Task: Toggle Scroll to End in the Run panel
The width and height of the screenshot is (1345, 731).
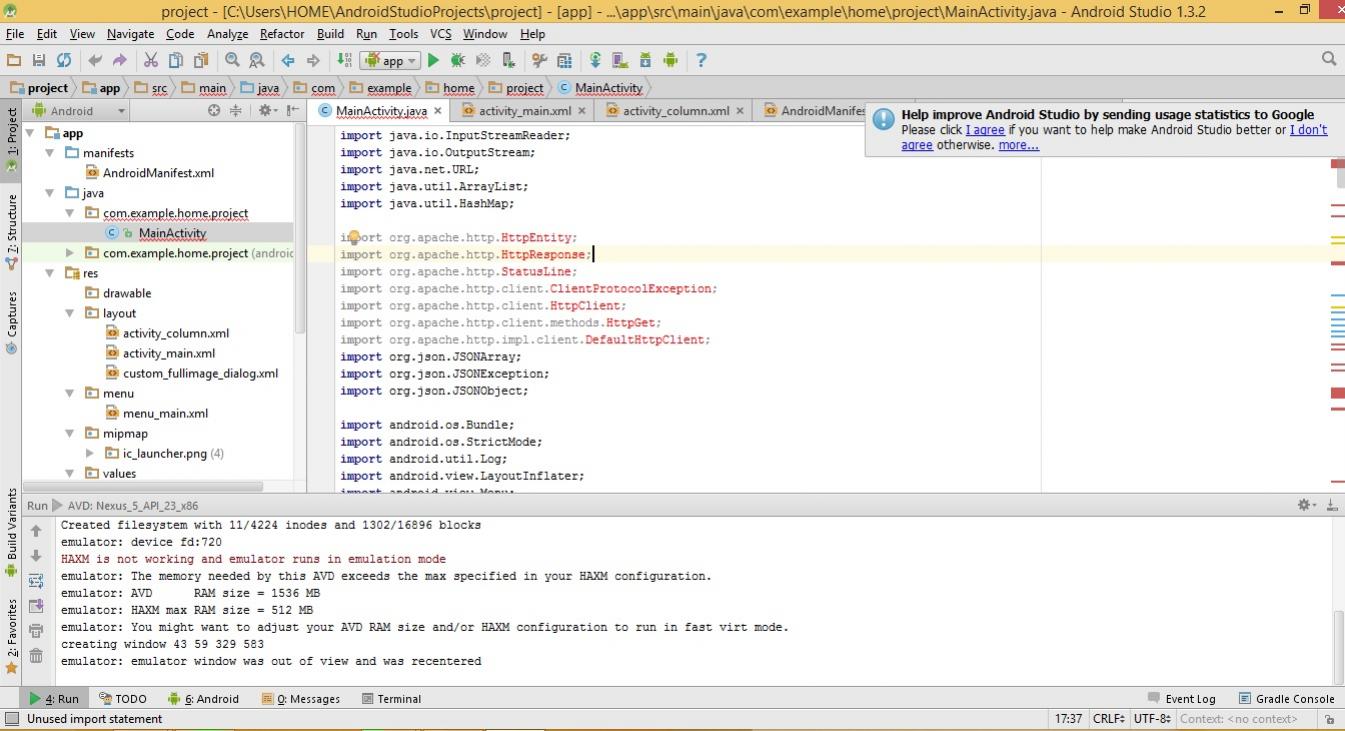Action: (x=36, y=606)
